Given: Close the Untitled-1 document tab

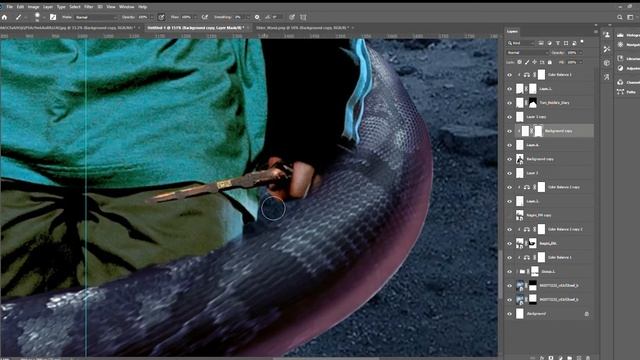Looking at the screenshot, I should pyautogui.click(x=248, y=28).
